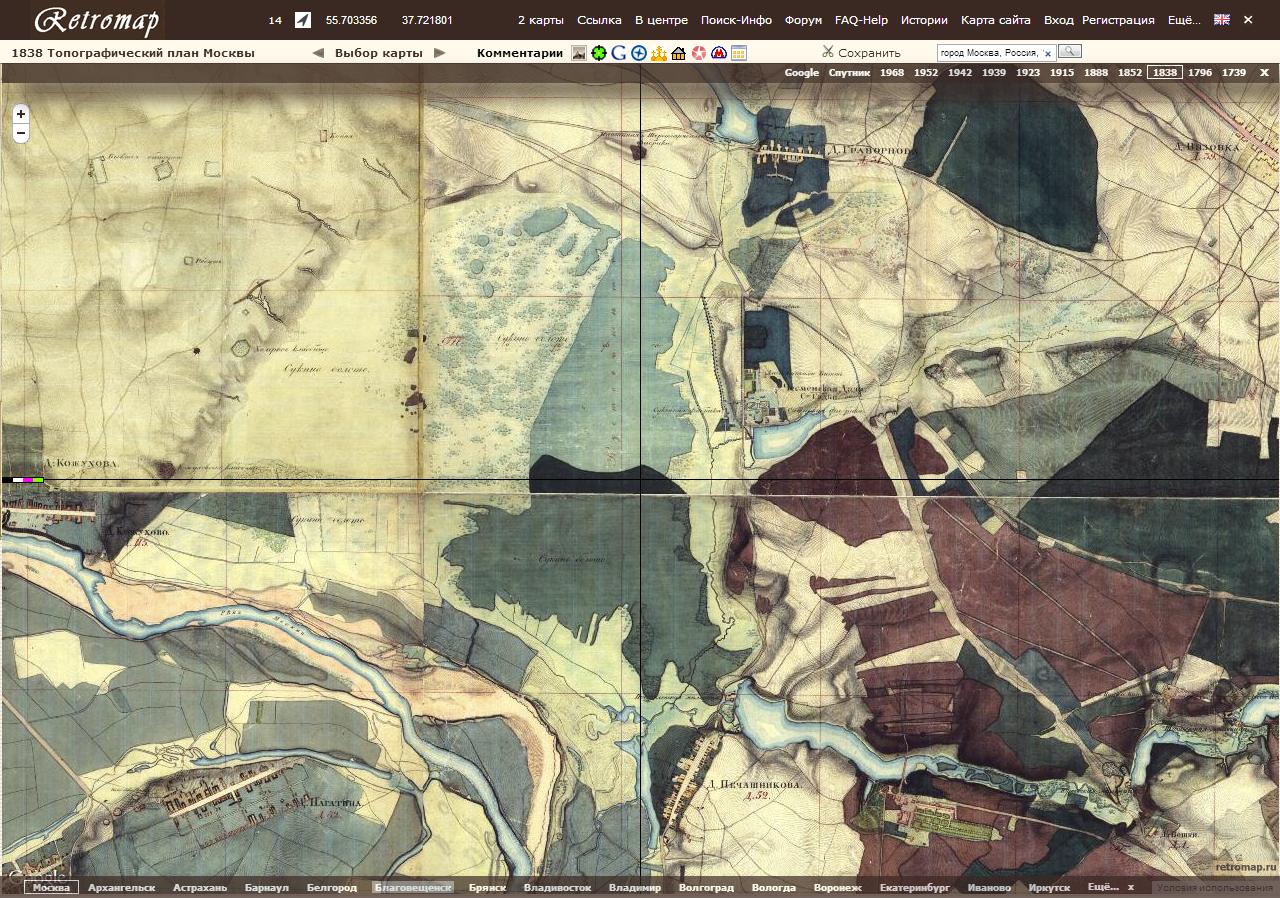Click the yellow house icon
The height and width of the screenshot is (898, 1280).
(x=678, y=53)
